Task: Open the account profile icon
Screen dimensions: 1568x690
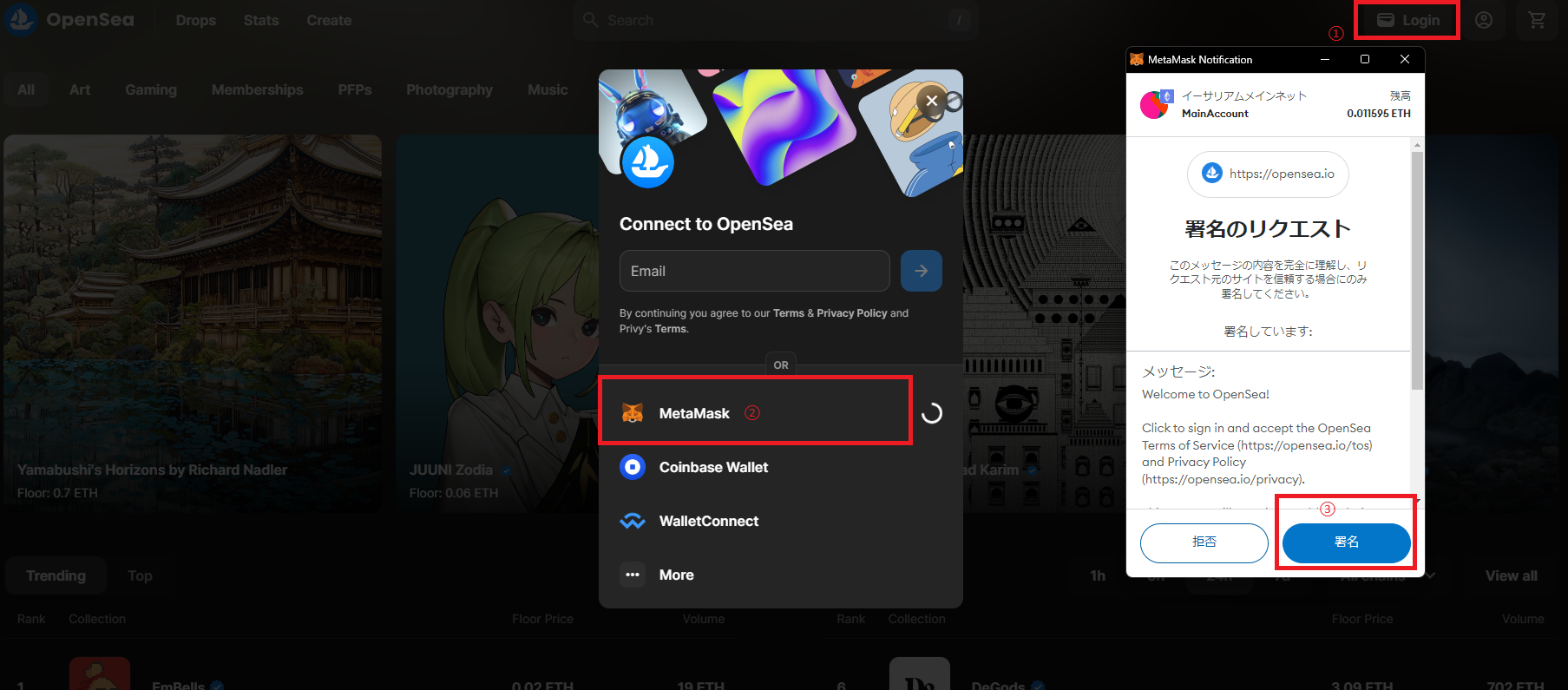Action: coord(1484,20)
